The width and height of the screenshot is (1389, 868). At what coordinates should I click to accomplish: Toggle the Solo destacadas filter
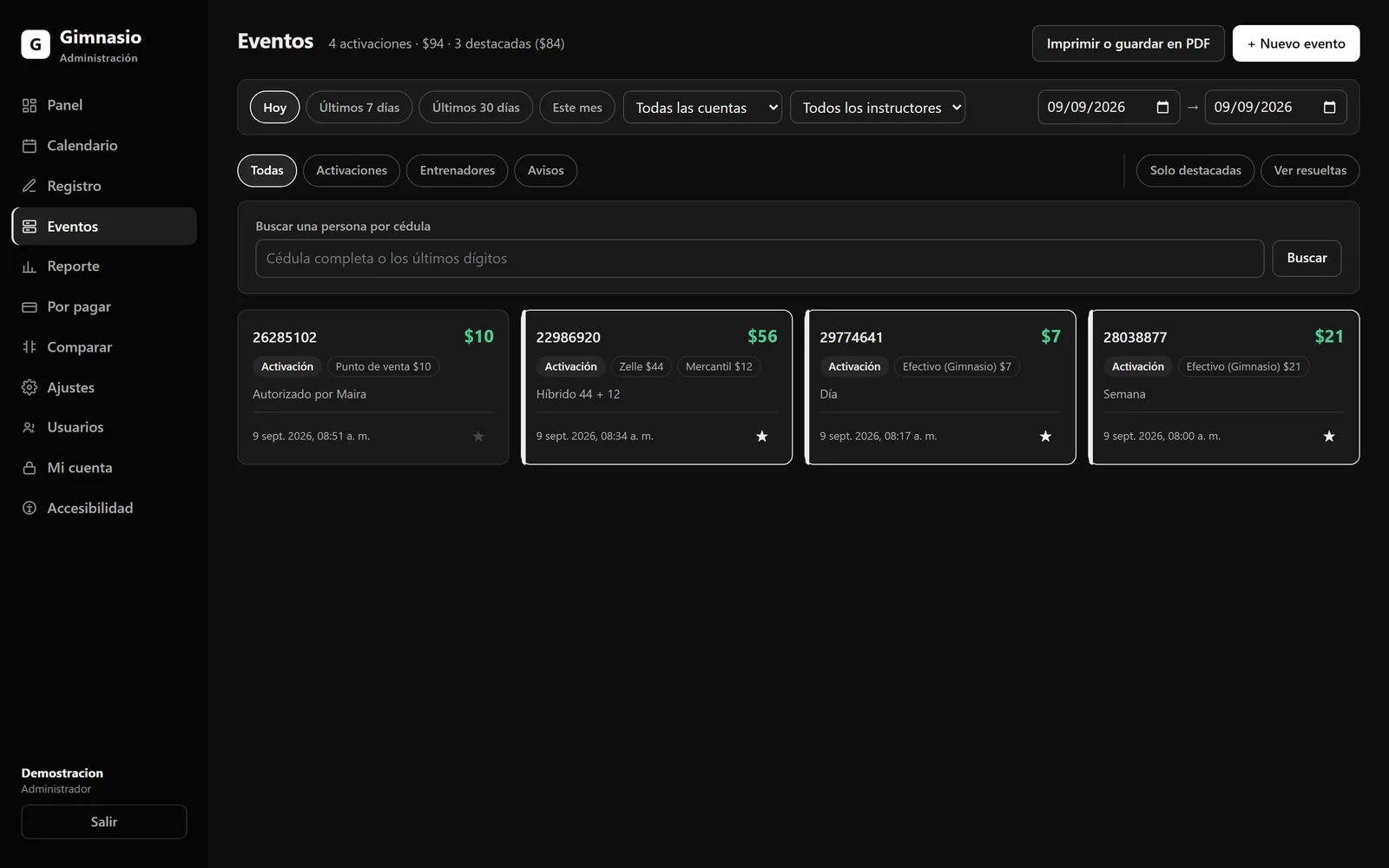1195,171
